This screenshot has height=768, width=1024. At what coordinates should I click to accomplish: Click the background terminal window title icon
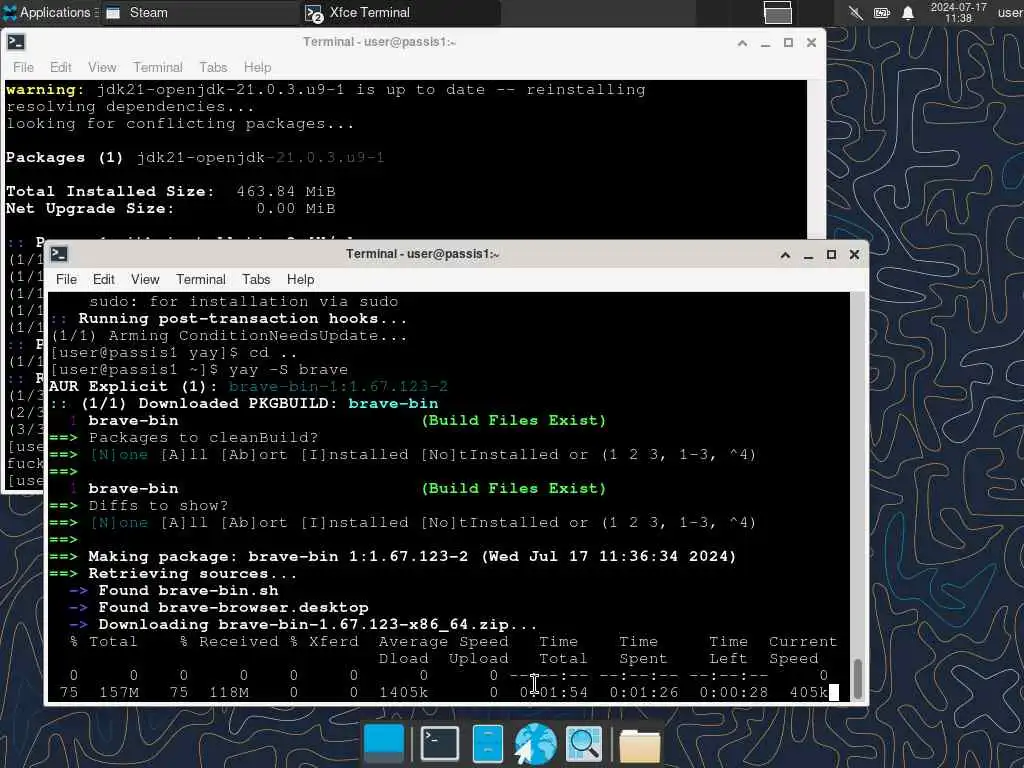click(x=16, y=42)
